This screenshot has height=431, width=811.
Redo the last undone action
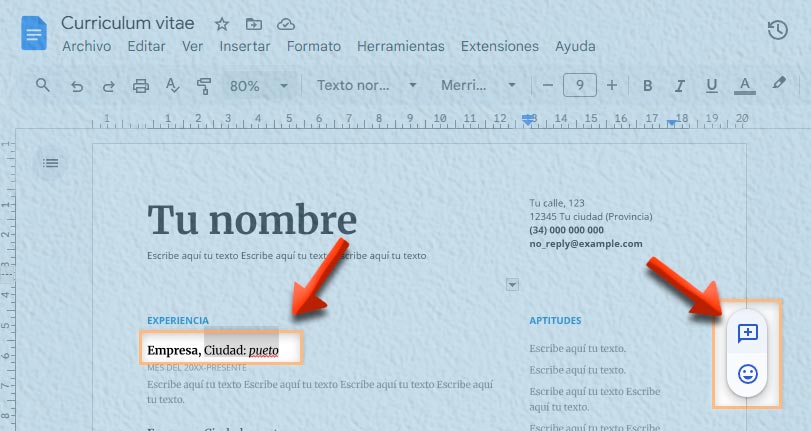point(108,86)
